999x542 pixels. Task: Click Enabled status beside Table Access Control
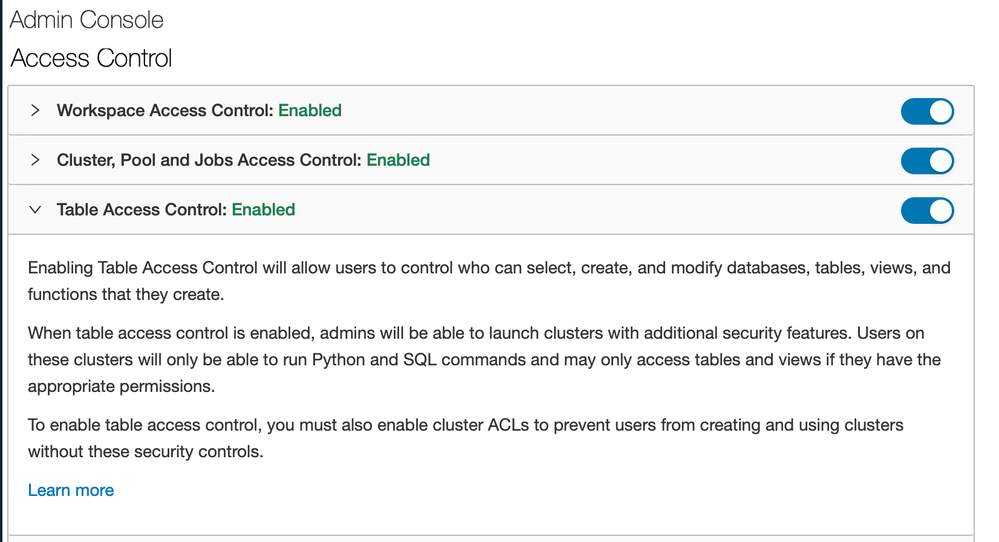coord(263,210)
